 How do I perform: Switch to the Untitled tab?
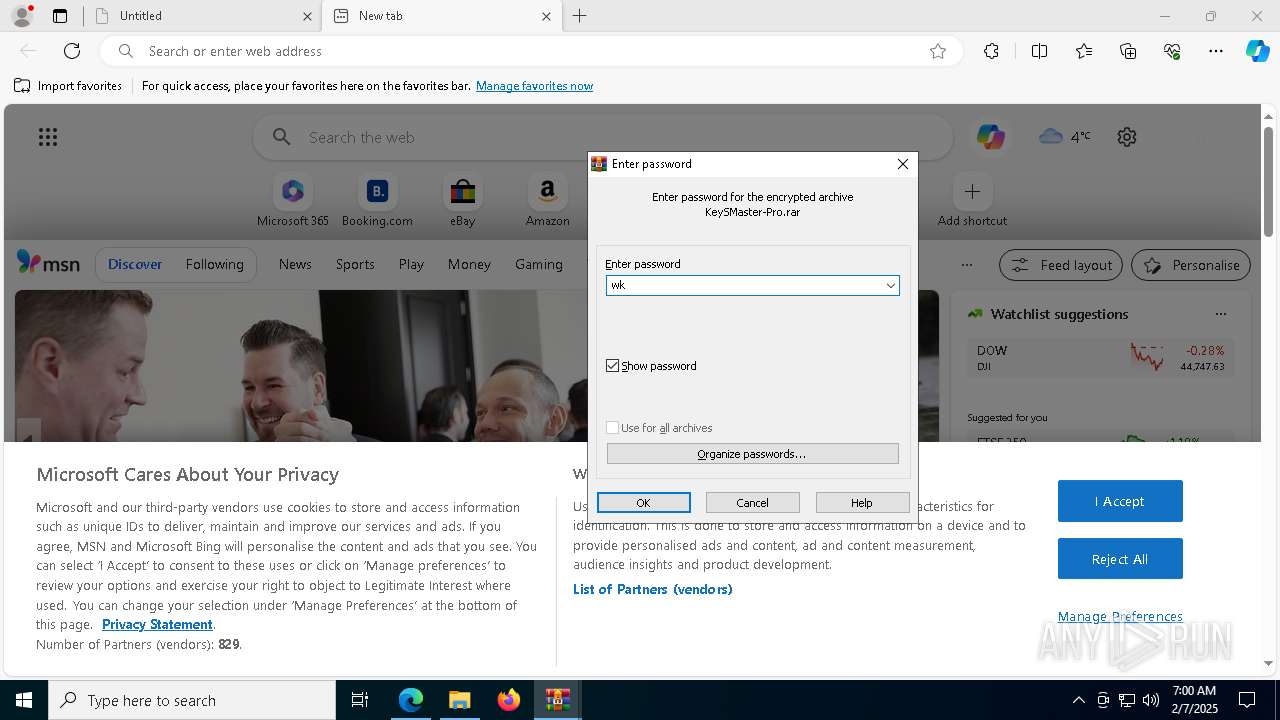203,16
